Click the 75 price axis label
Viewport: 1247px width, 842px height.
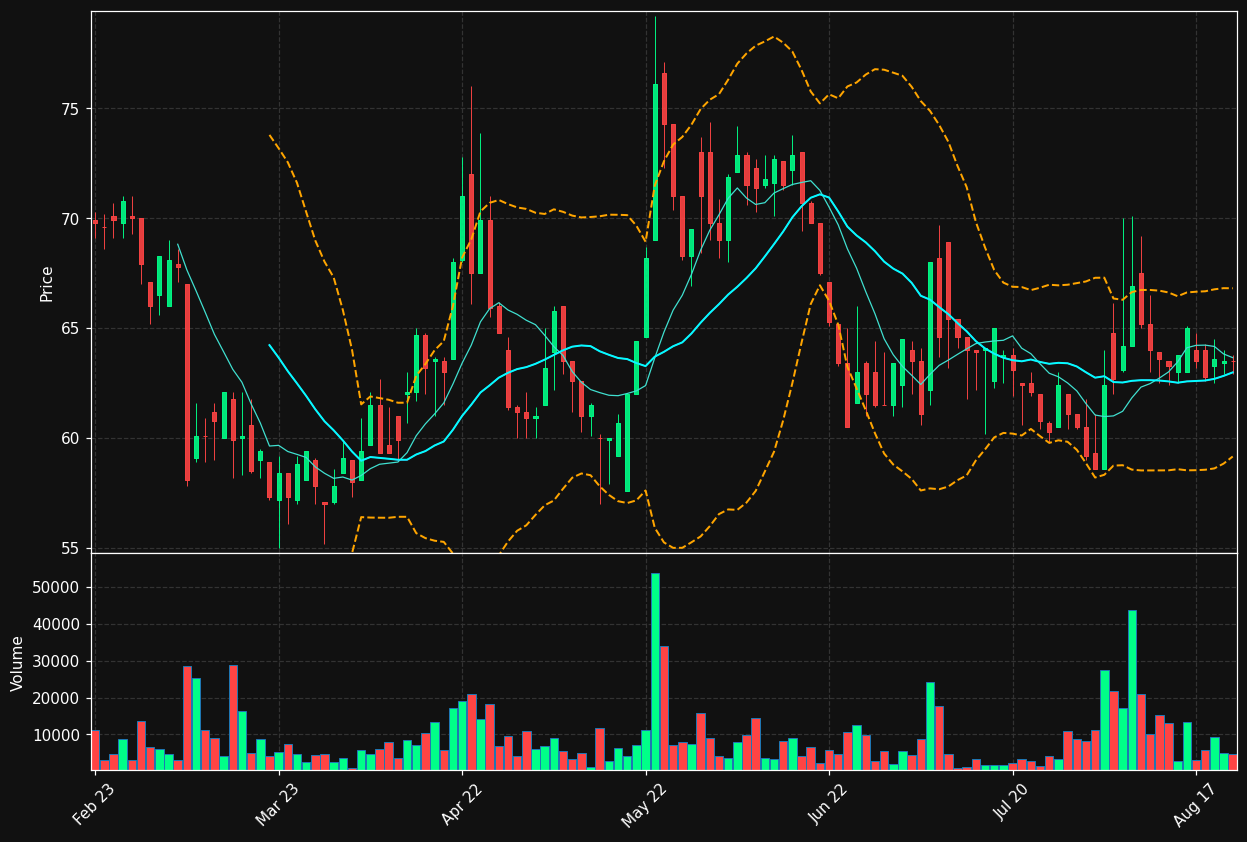70,109
